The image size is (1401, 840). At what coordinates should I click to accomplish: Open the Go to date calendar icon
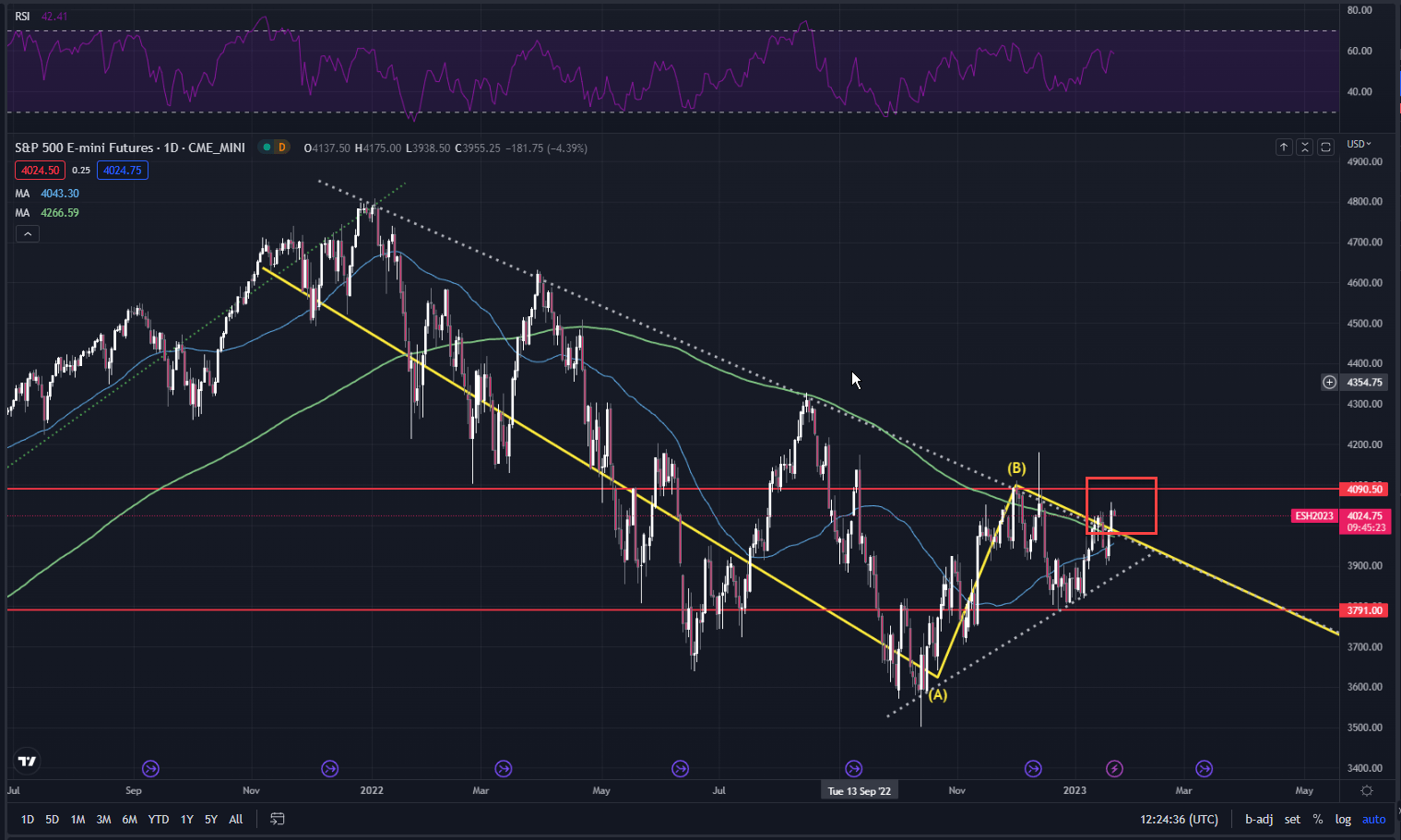277,819
